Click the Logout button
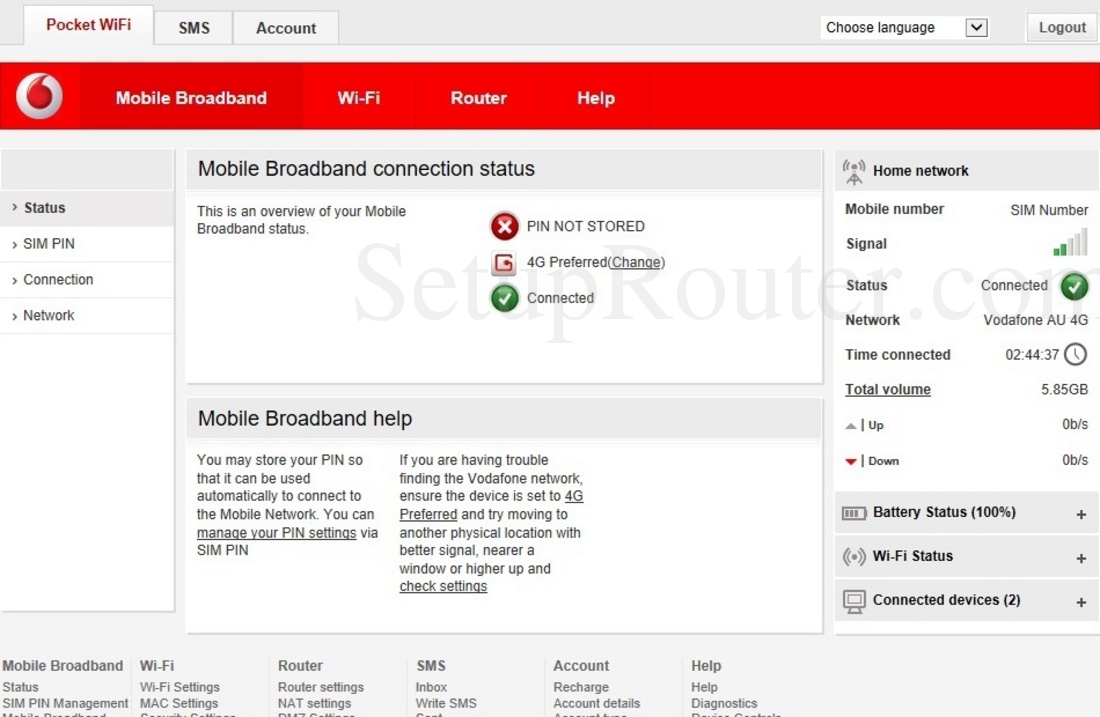This screenshot has width=1100, height=717. tap(1060, 27)
